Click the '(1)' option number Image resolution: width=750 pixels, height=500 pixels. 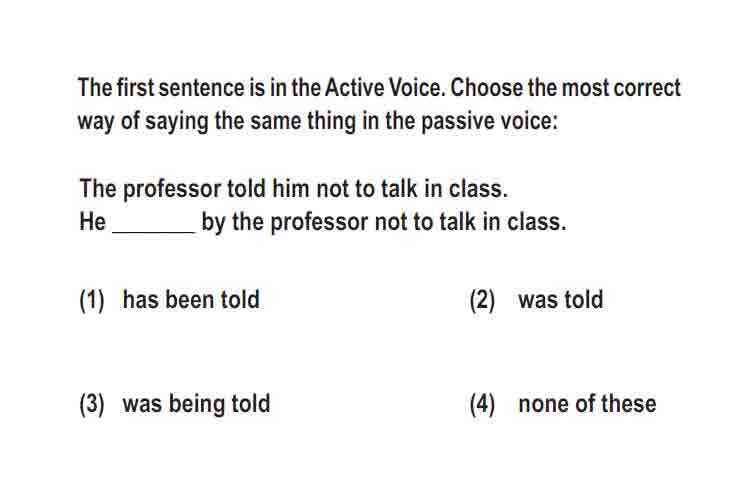92,300
